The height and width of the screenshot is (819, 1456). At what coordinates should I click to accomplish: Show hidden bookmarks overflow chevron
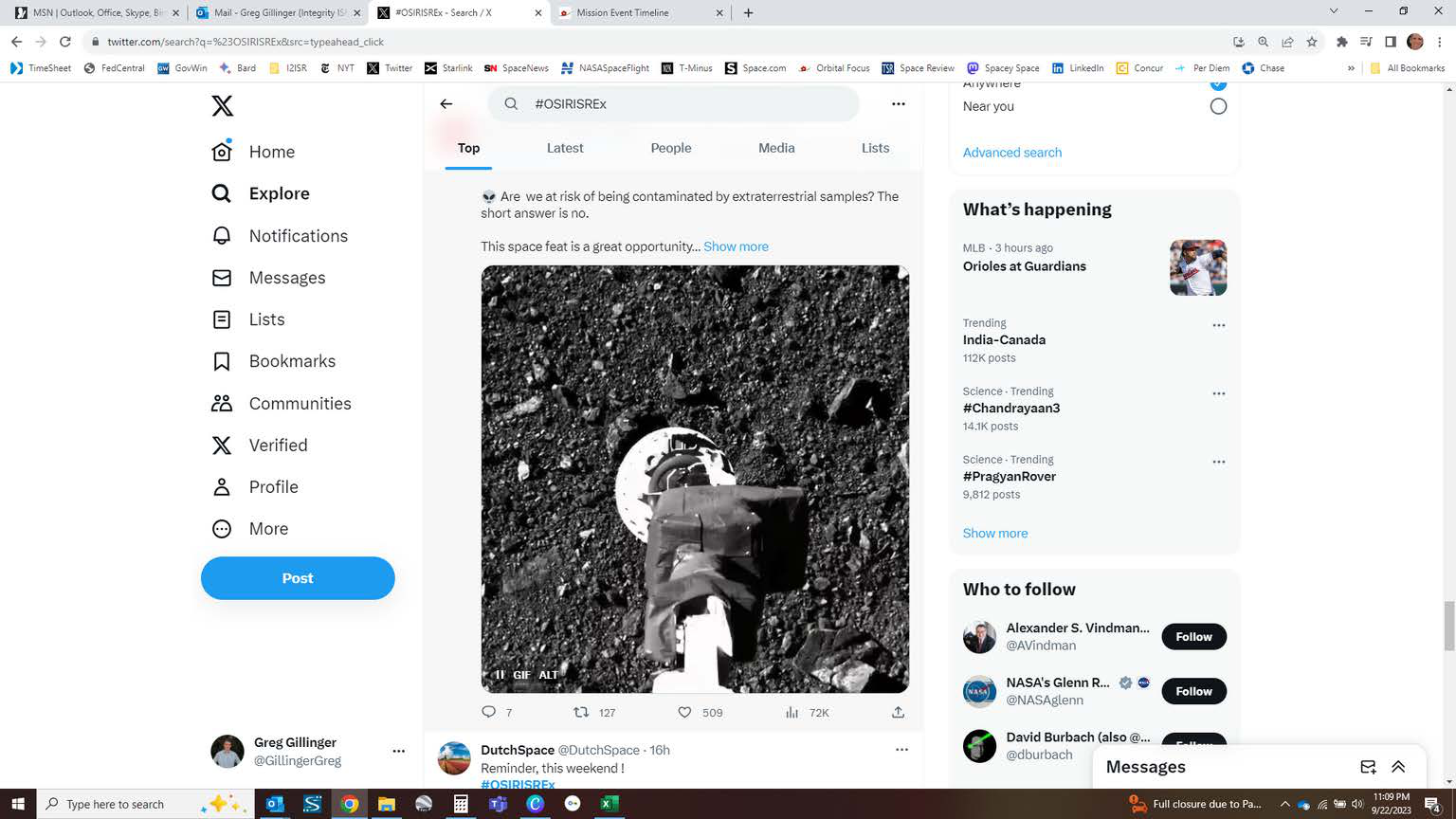point(1351,68)
